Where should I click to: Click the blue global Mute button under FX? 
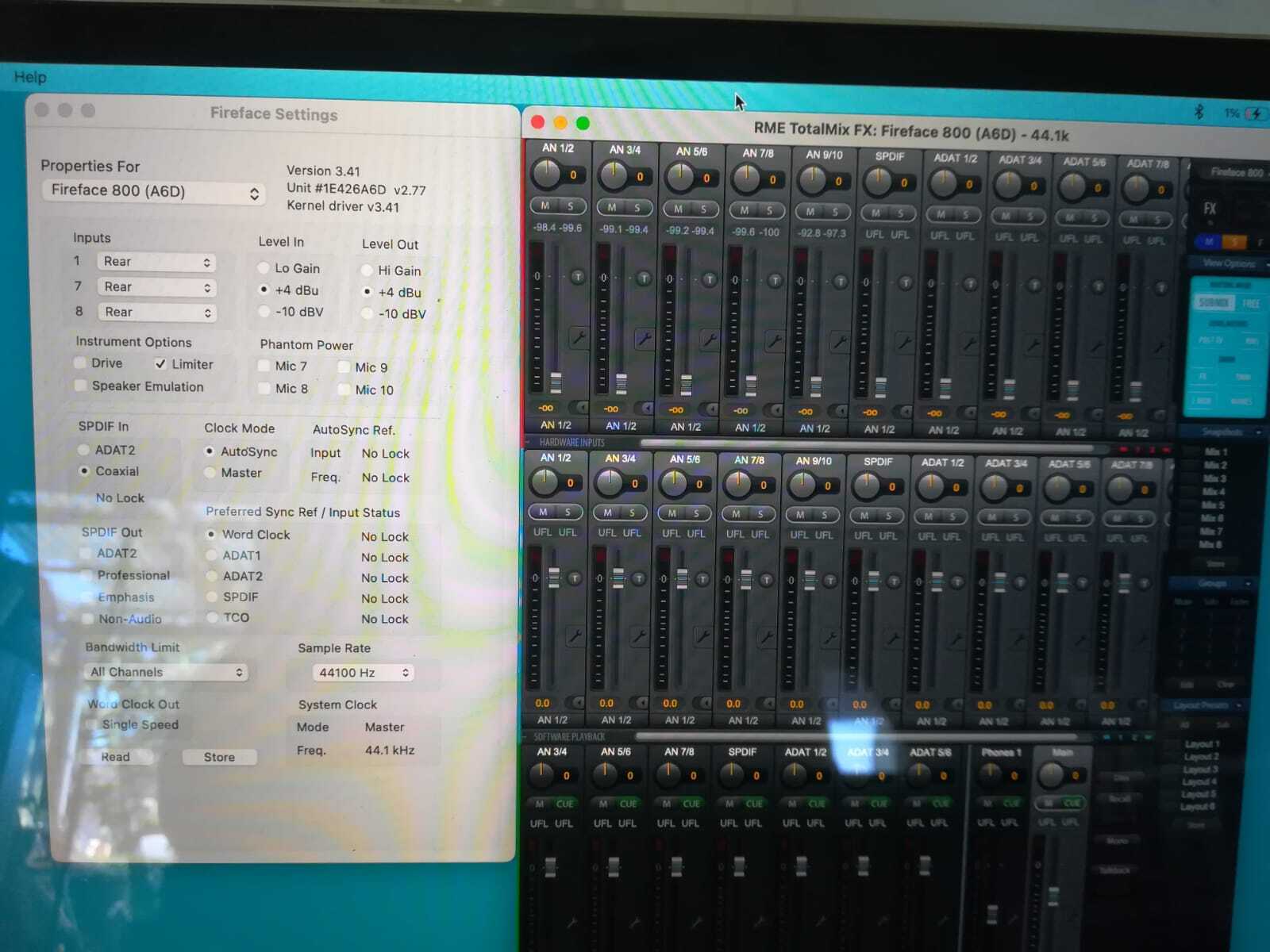click(1210, 242)
